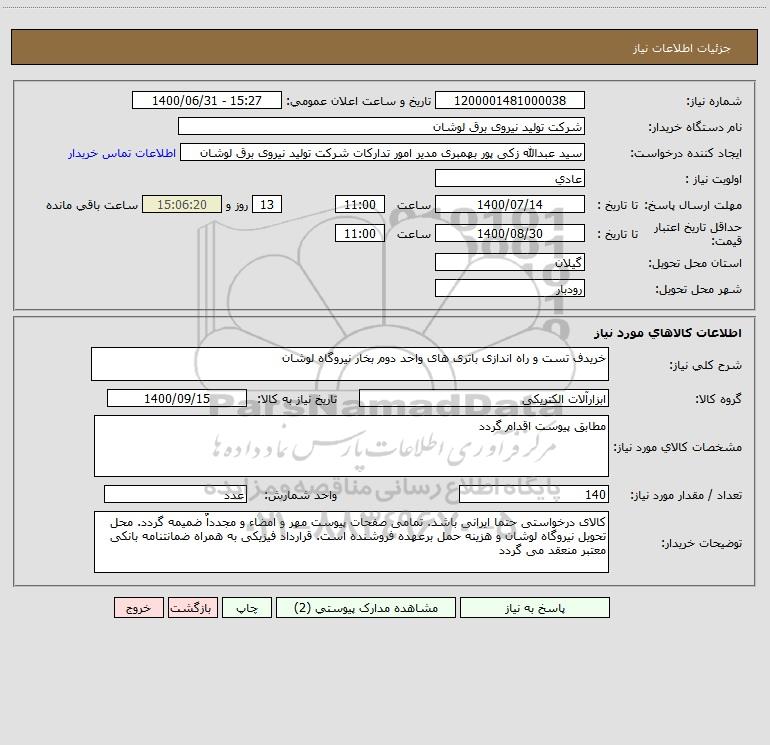Click the اطلاعات کالاهای مورد نیاز section heading
This screenshot has height=745, width=770.
coord(668,333)
